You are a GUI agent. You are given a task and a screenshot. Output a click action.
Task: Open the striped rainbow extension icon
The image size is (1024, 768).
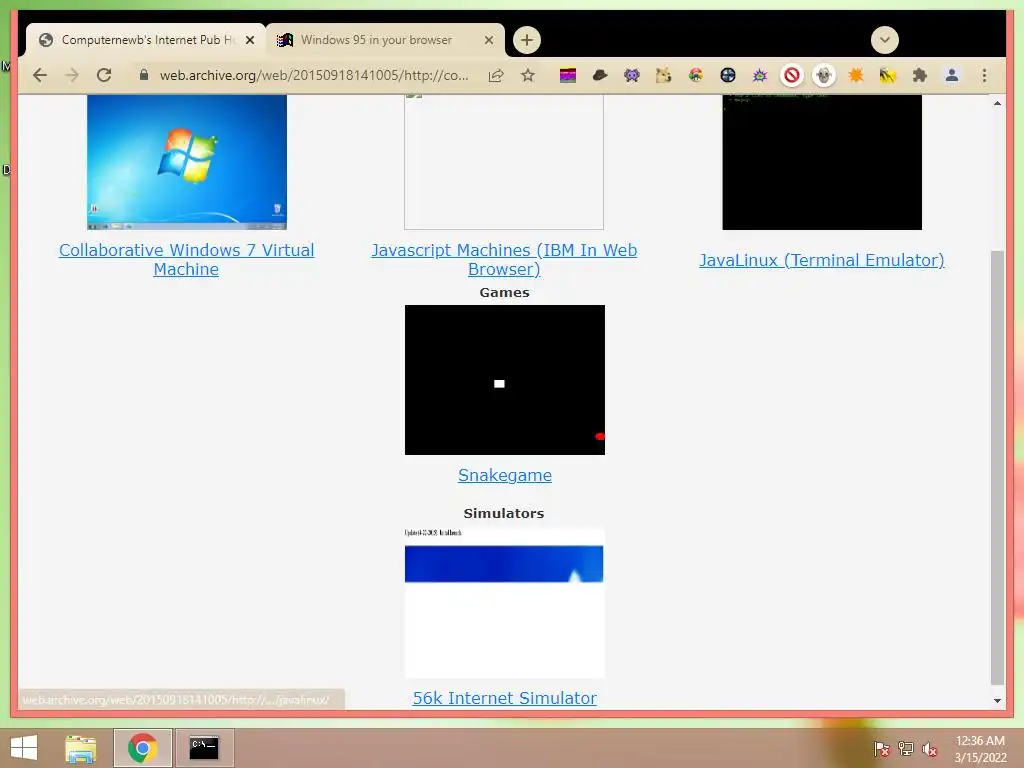click(x=568, y=75)
